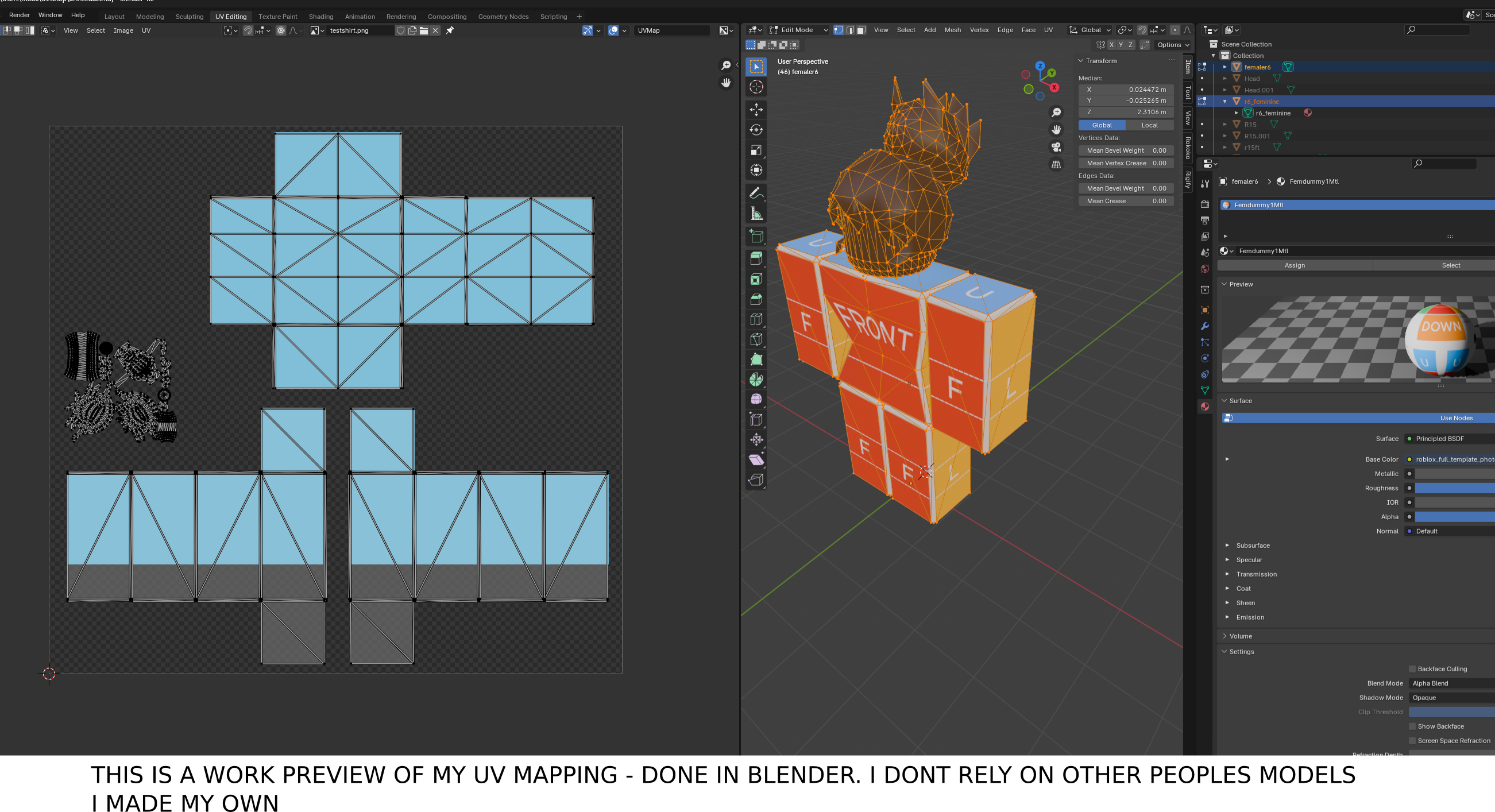Open the Tool sidebar tab
1495x812 pixels.
(1187, 93)
